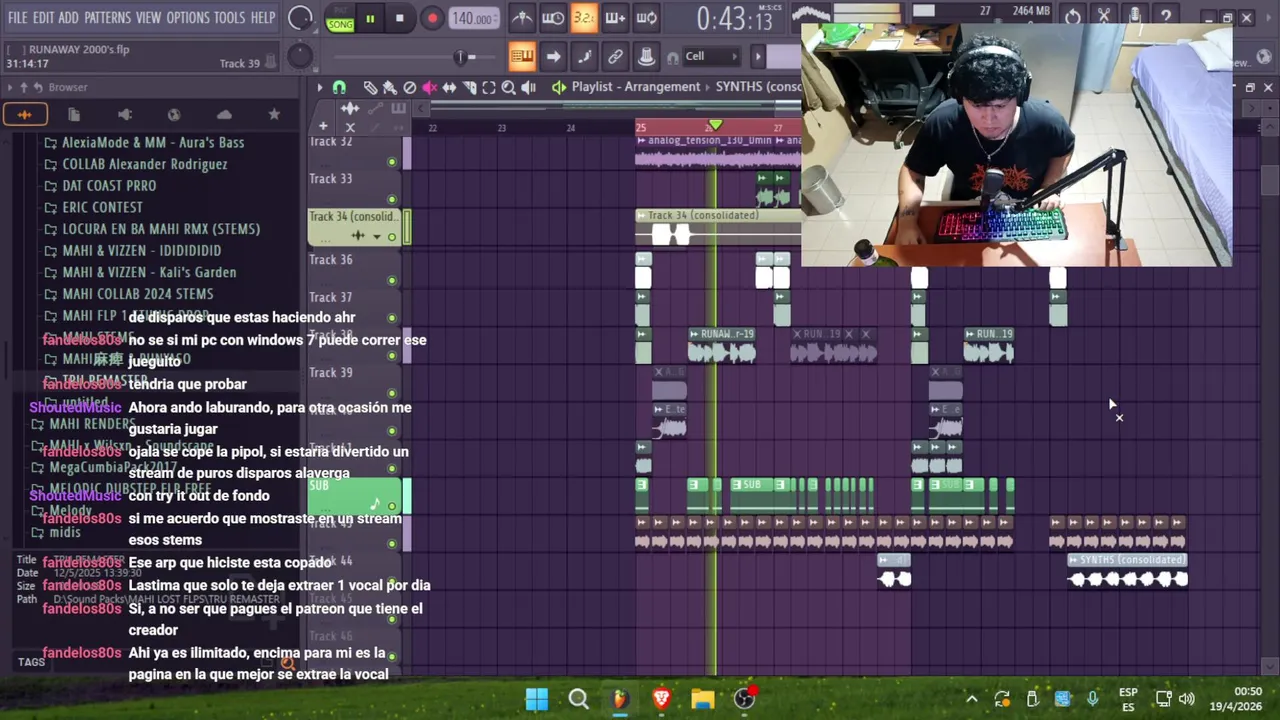Select the Playback speaker tool in playlist
This screenshot has width=1280, height=720.
click(528, 87)
